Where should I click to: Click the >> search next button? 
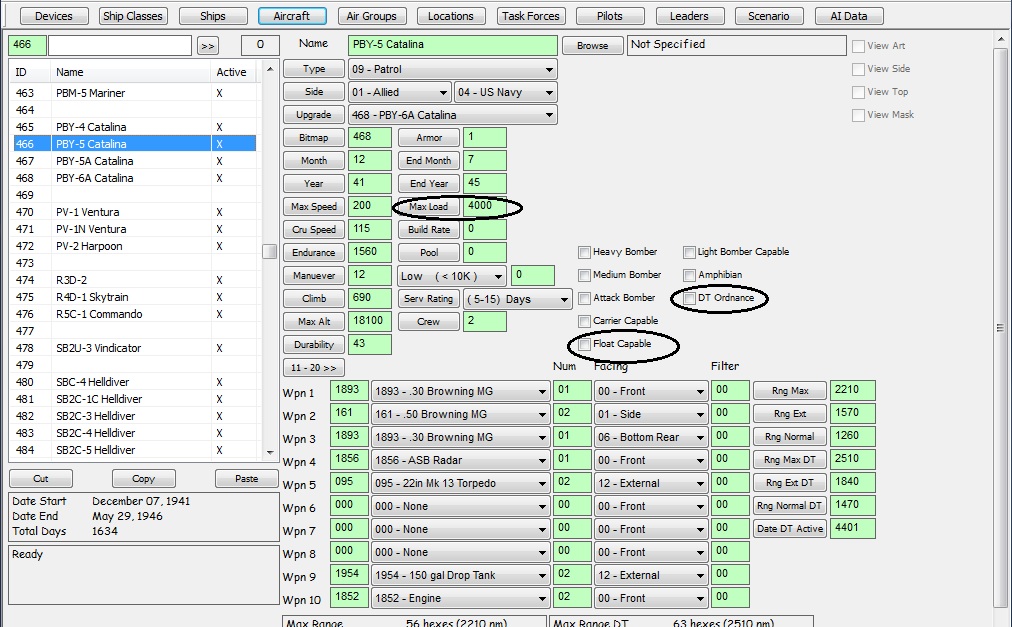[207, 46]
